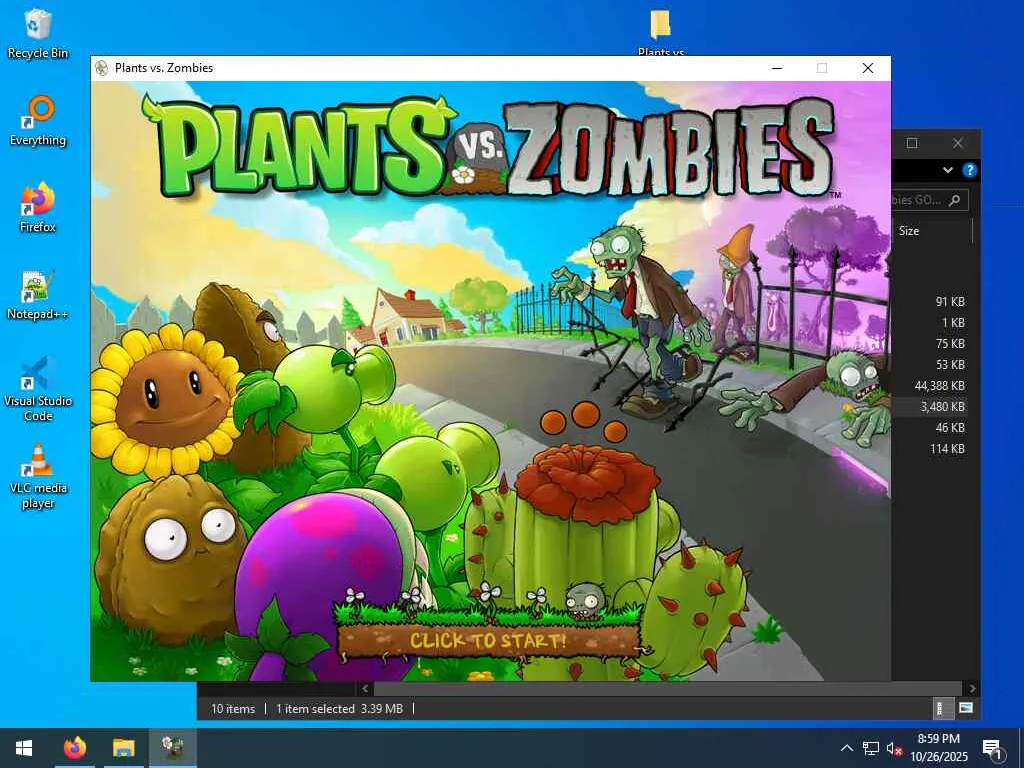The image size is (1024, 768).
Task: Open the clock showing 8:59 PM
Action: (938, 748)
